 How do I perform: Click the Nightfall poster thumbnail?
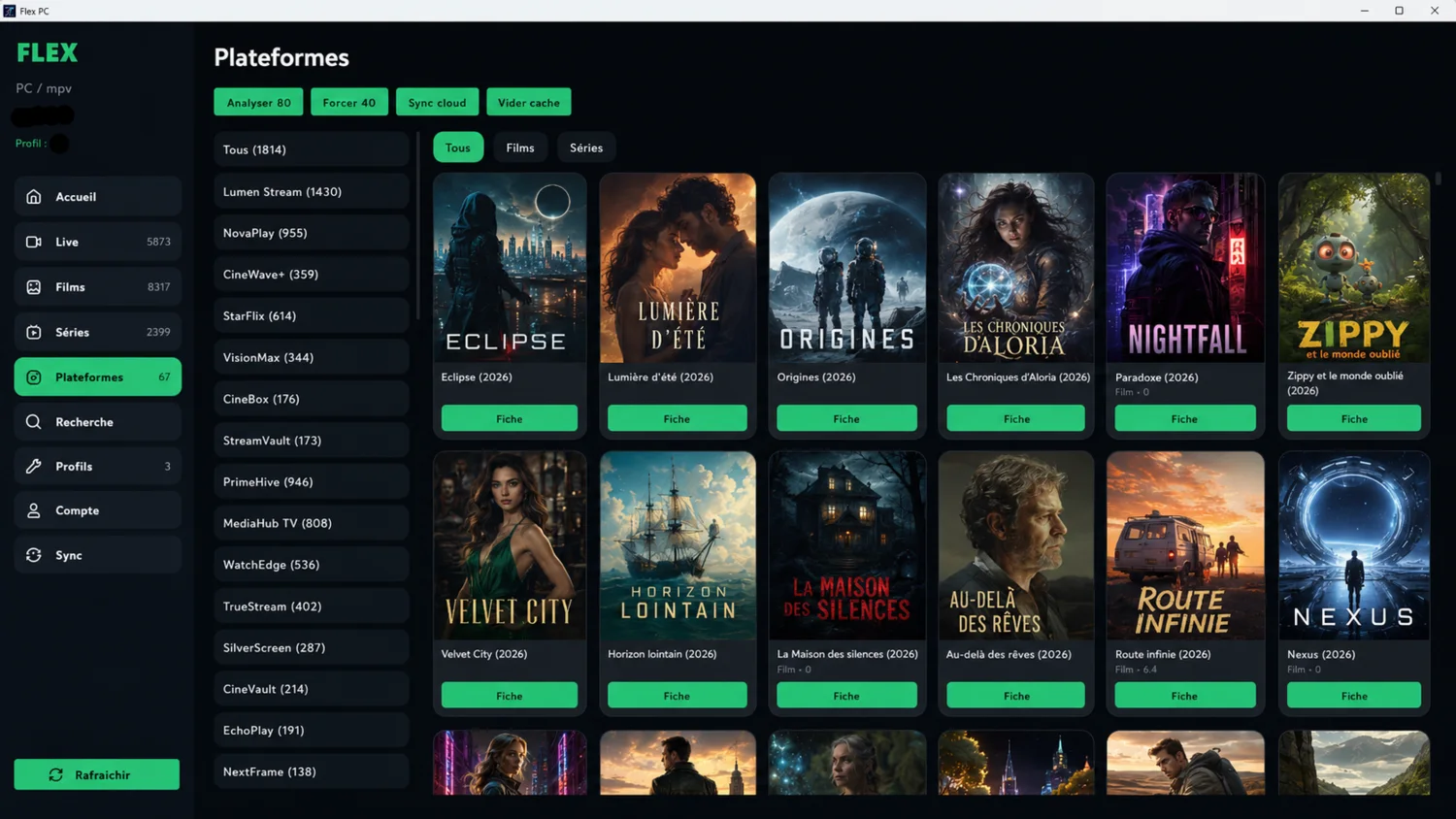click(1185, 268)
